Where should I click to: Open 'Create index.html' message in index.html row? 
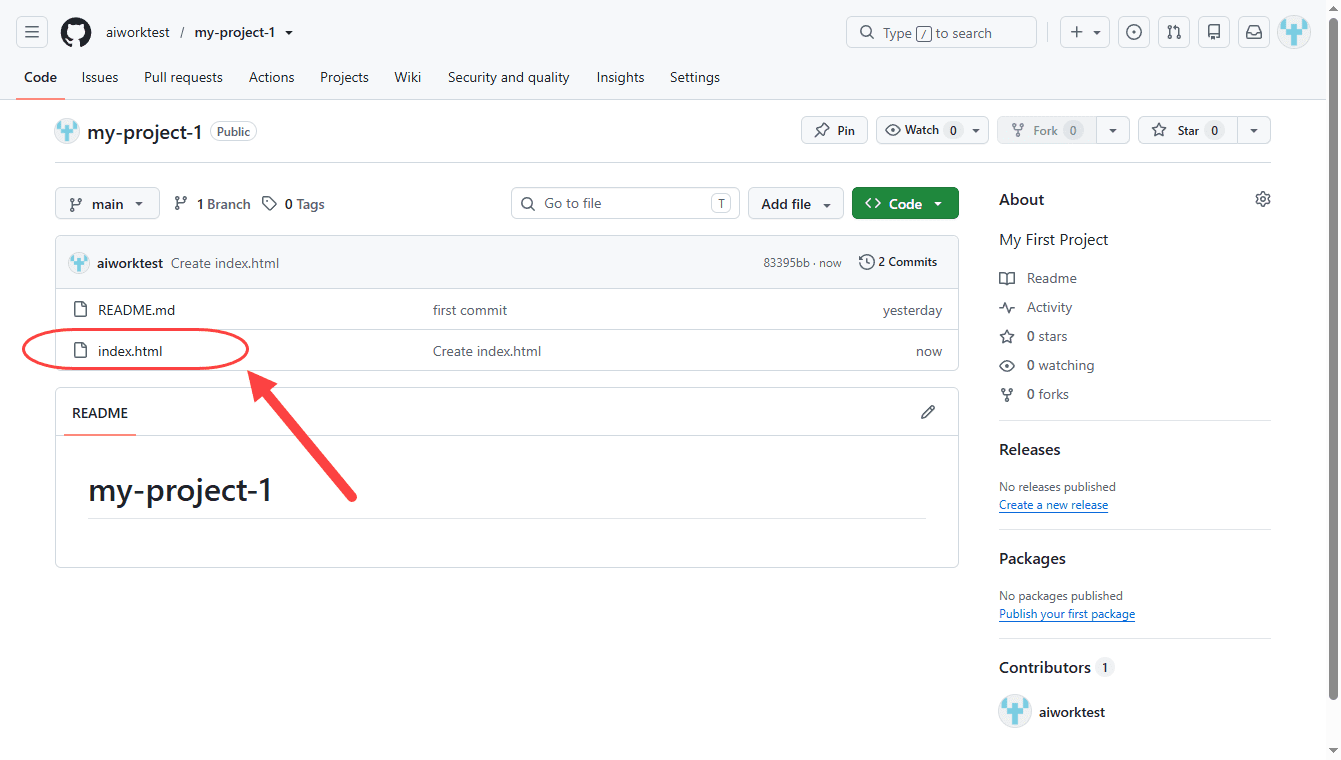coord(487,351)
